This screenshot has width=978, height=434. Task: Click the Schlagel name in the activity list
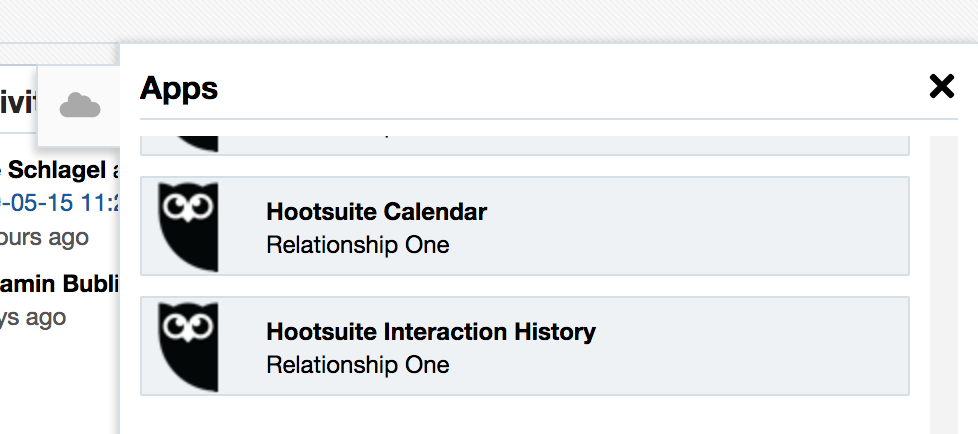55,170
